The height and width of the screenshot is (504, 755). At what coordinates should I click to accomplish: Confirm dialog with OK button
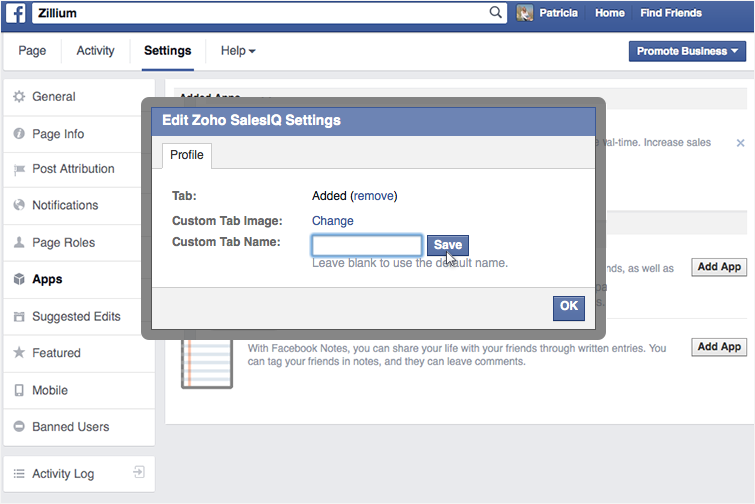(x=569, y=308)
